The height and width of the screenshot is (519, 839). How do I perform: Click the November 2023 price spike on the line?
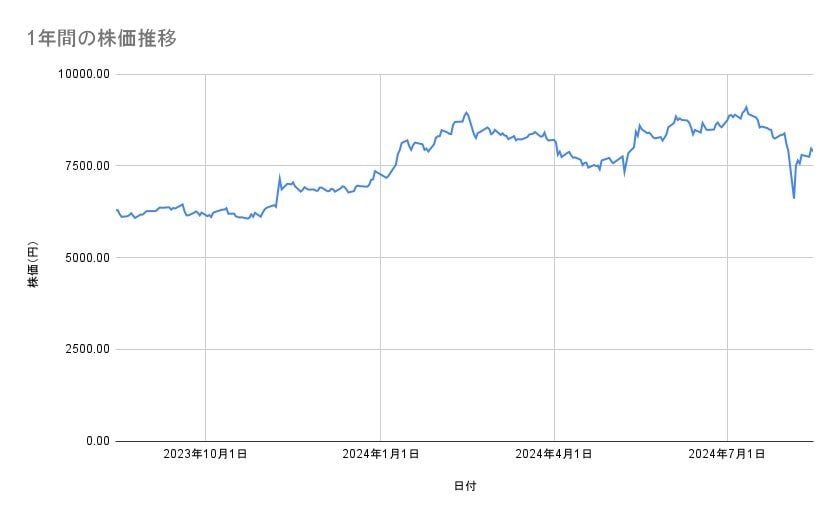point(280,178)
